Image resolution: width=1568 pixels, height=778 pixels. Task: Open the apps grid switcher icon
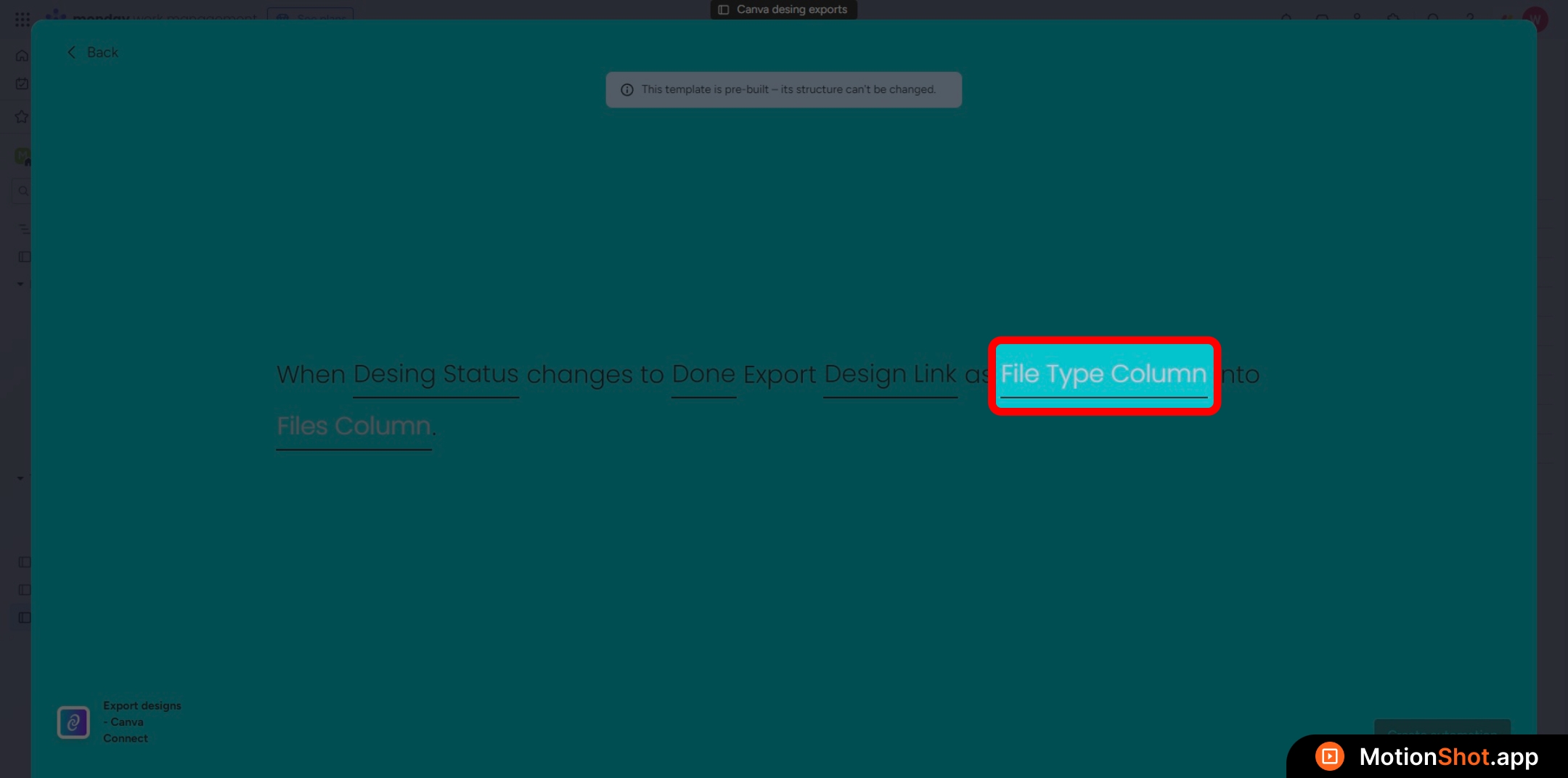coord(23,19)
